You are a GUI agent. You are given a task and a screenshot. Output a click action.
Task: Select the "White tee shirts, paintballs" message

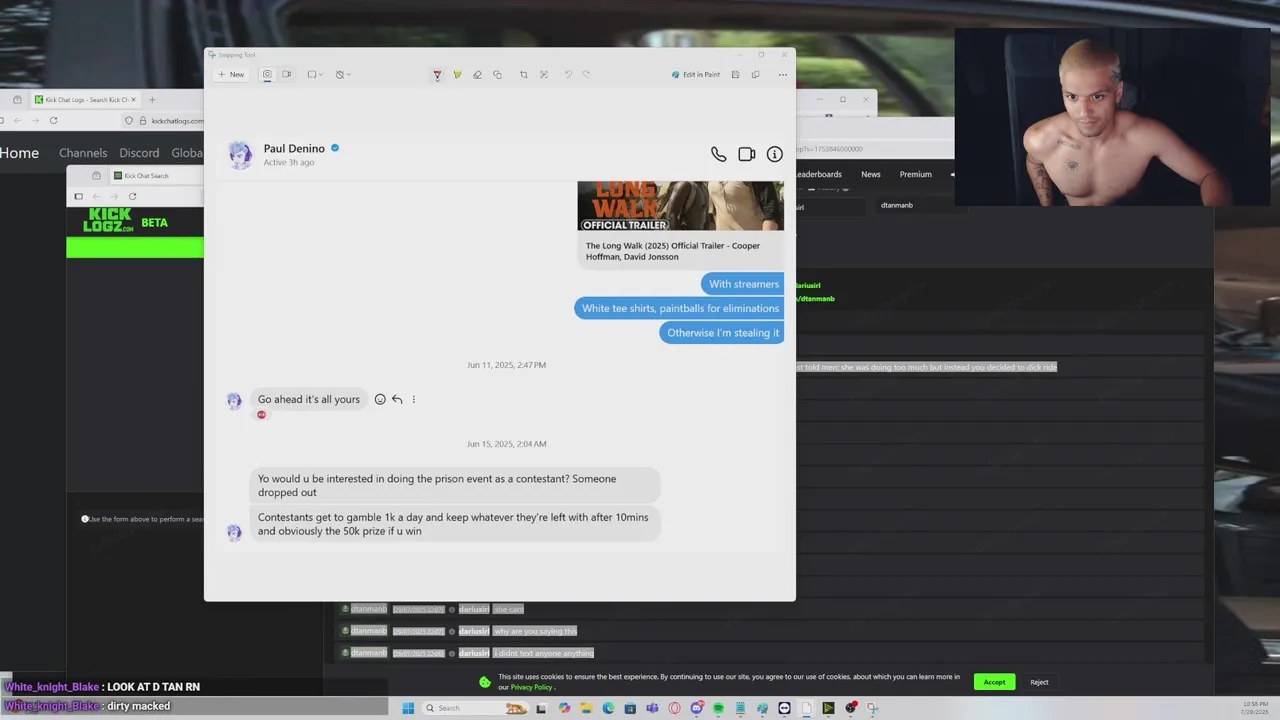(680, 308)
